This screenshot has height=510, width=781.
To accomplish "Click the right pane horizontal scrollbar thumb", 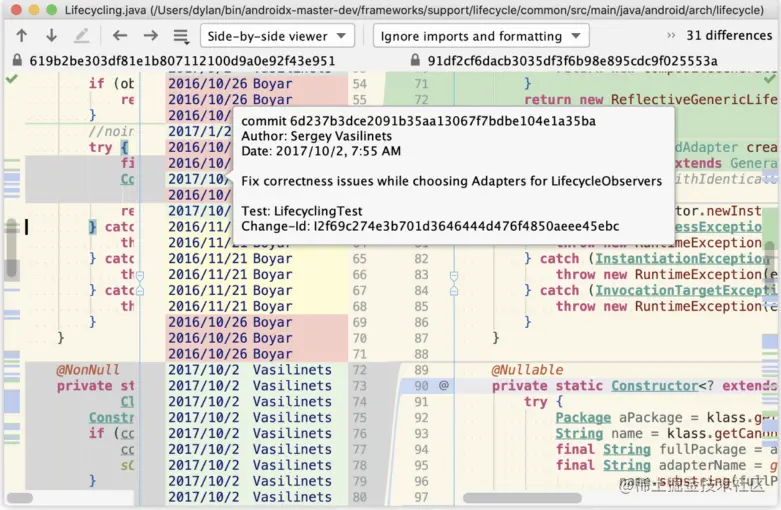I will [x=522, y=498].
